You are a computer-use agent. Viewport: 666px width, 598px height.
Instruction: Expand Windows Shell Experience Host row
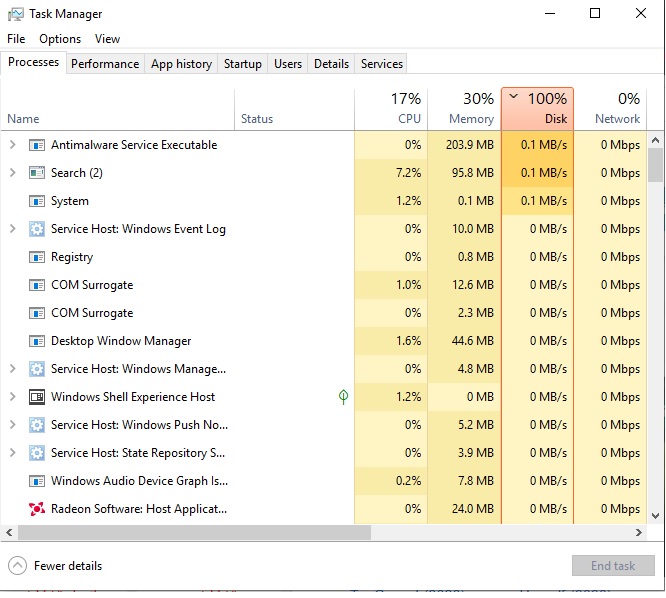pyautogui.click(x=13, y=397)
